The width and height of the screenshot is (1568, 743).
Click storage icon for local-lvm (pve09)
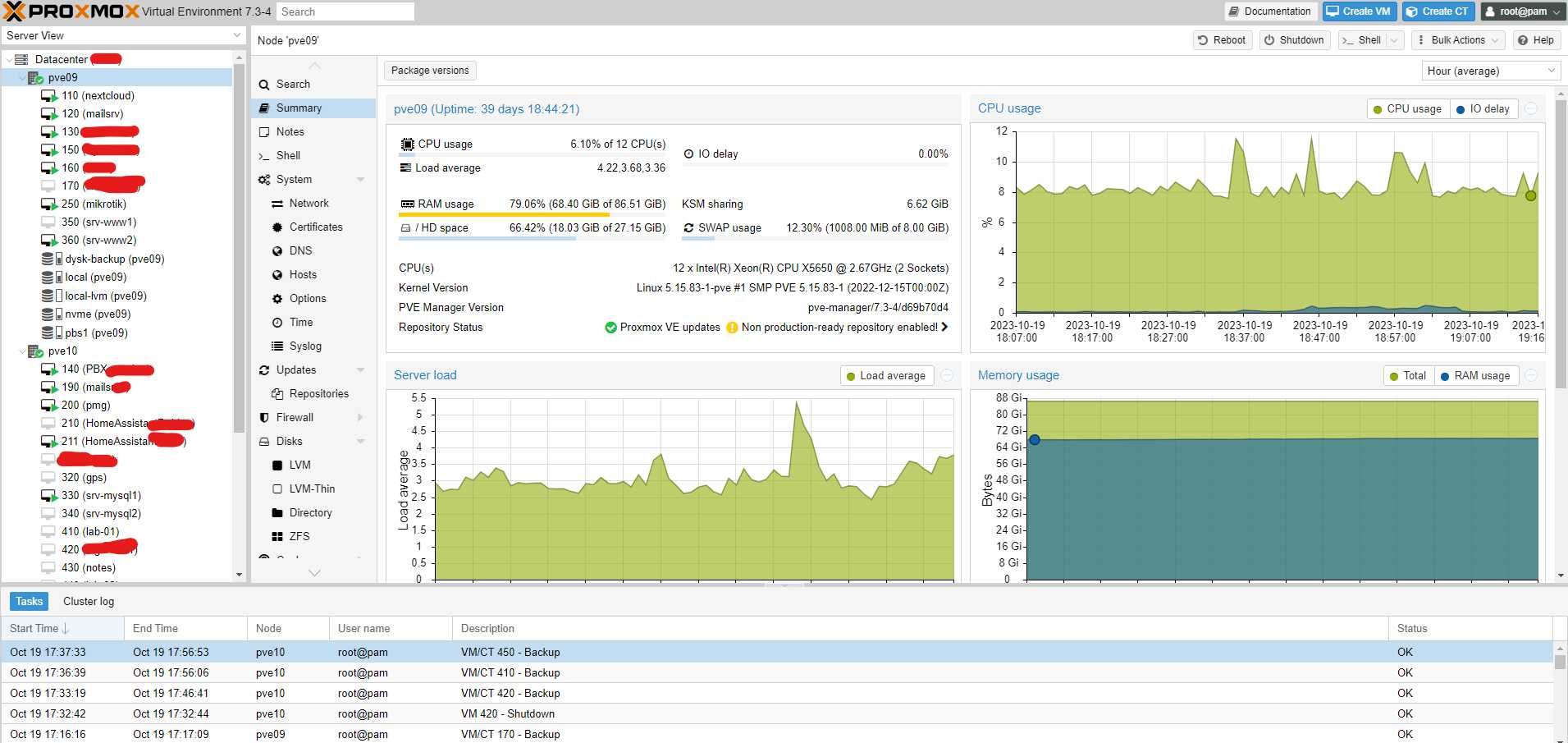pos(52,296)
